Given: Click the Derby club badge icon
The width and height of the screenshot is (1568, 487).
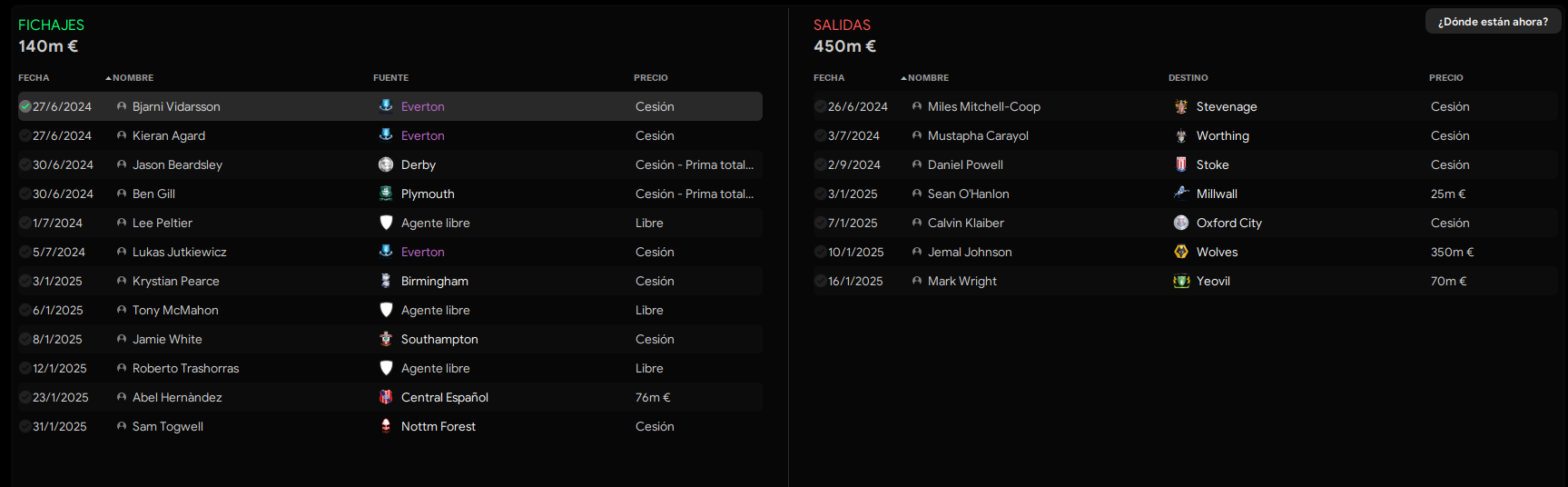Looking at the screenshot, I should (386, 164).
